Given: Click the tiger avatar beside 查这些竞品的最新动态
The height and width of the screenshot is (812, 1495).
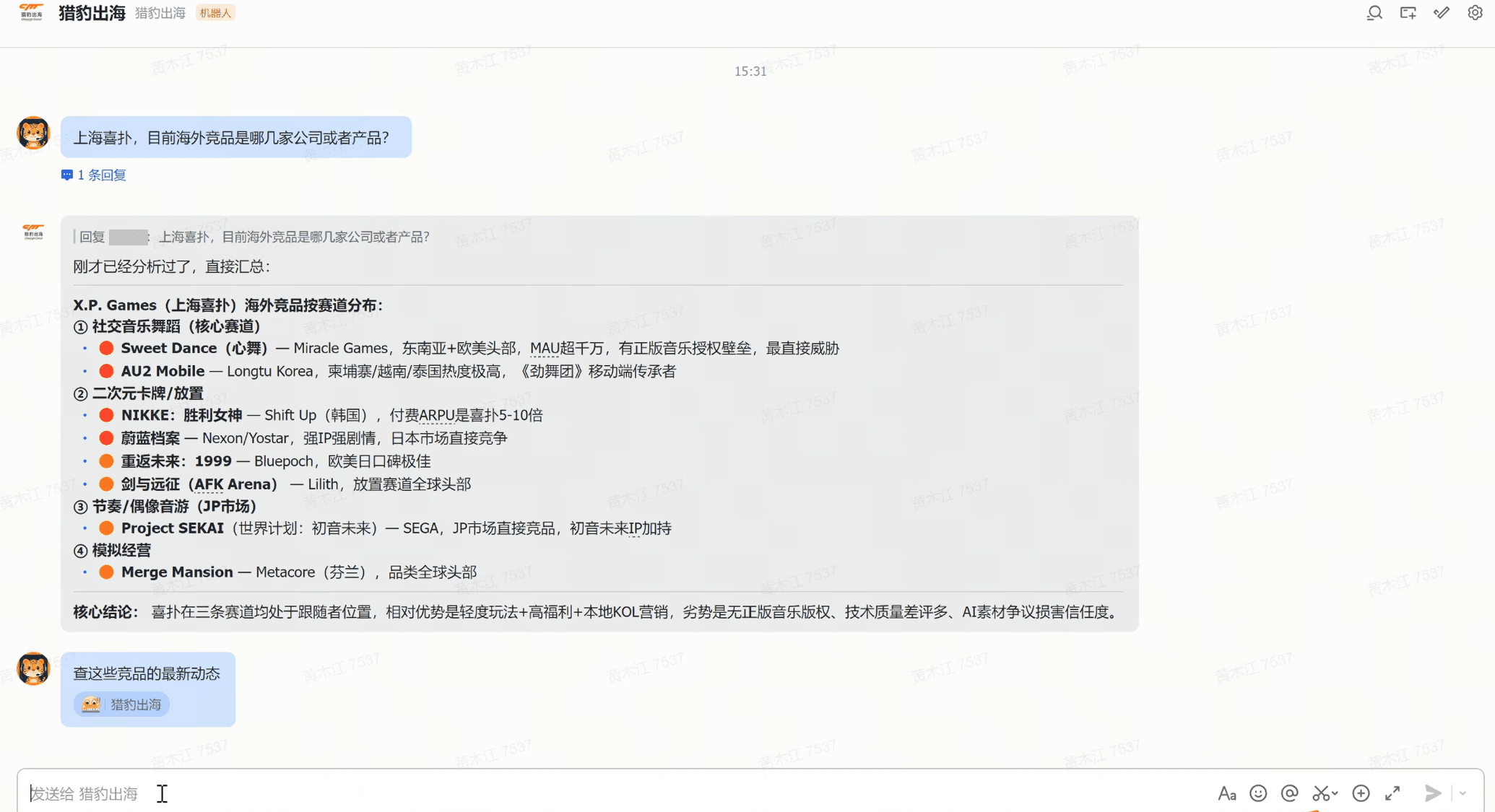Looking at the screenshot, I should (x=33, y=668).
